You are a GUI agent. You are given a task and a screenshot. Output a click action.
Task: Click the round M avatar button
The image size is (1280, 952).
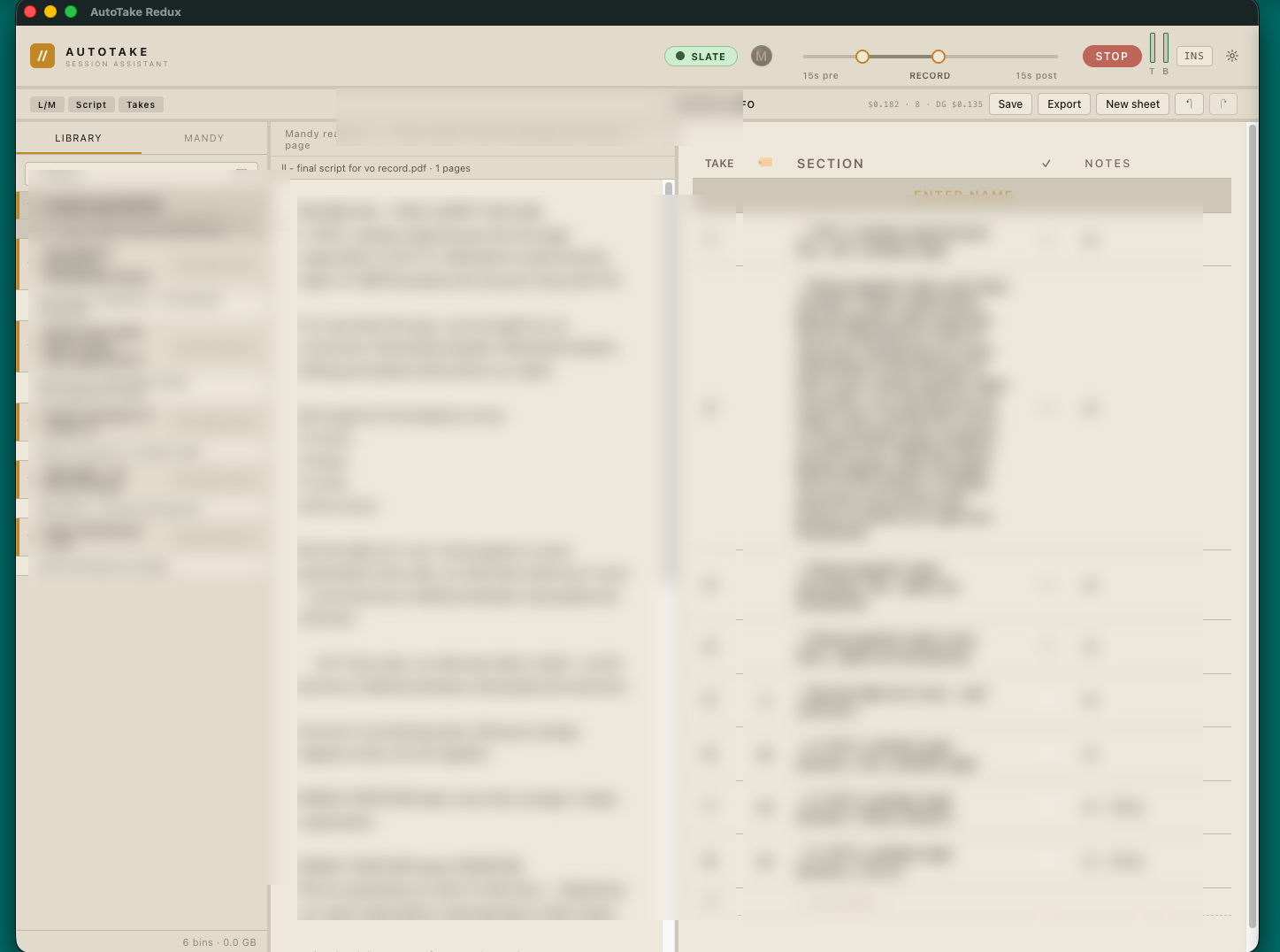762,56
